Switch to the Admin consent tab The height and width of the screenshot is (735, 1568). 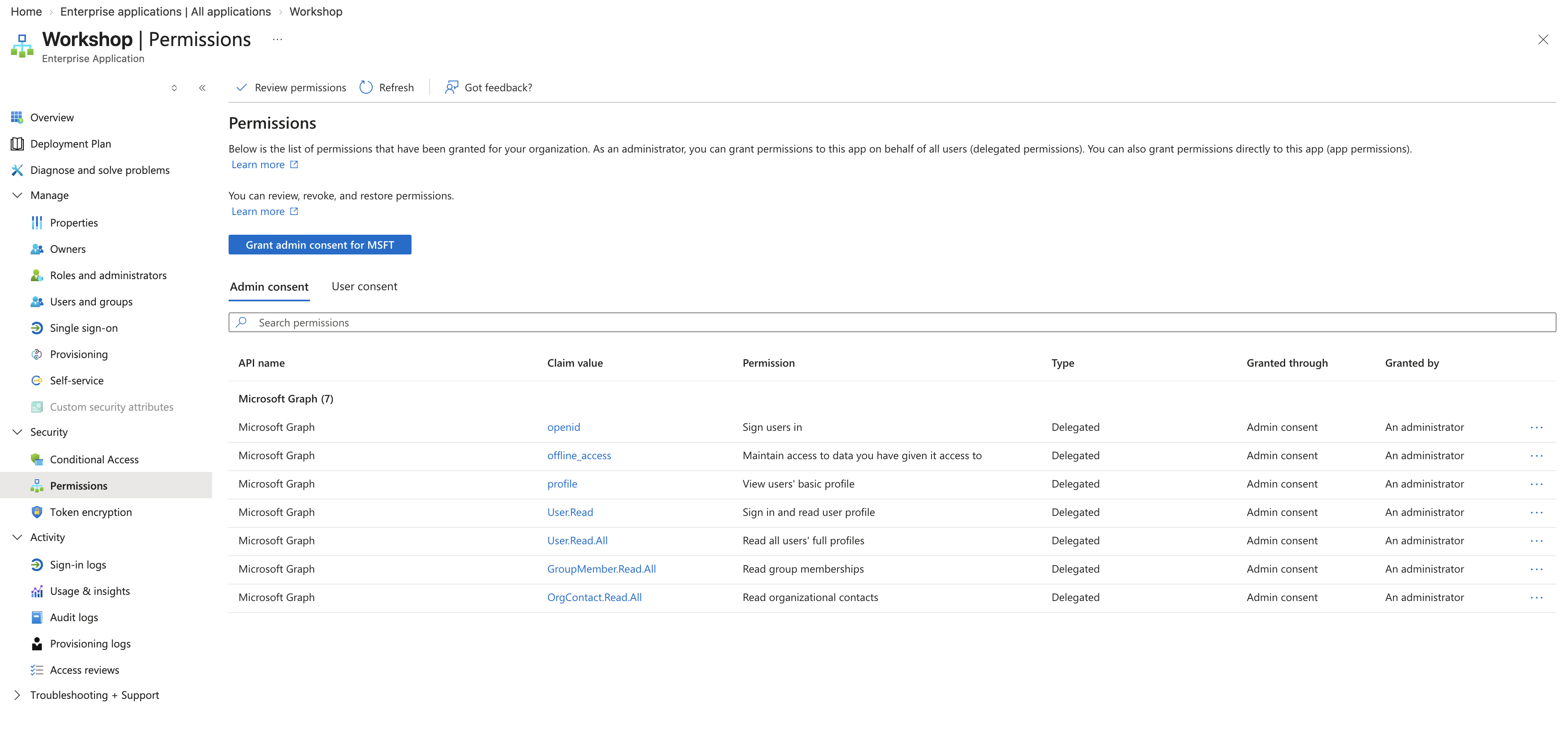(269, 287)
